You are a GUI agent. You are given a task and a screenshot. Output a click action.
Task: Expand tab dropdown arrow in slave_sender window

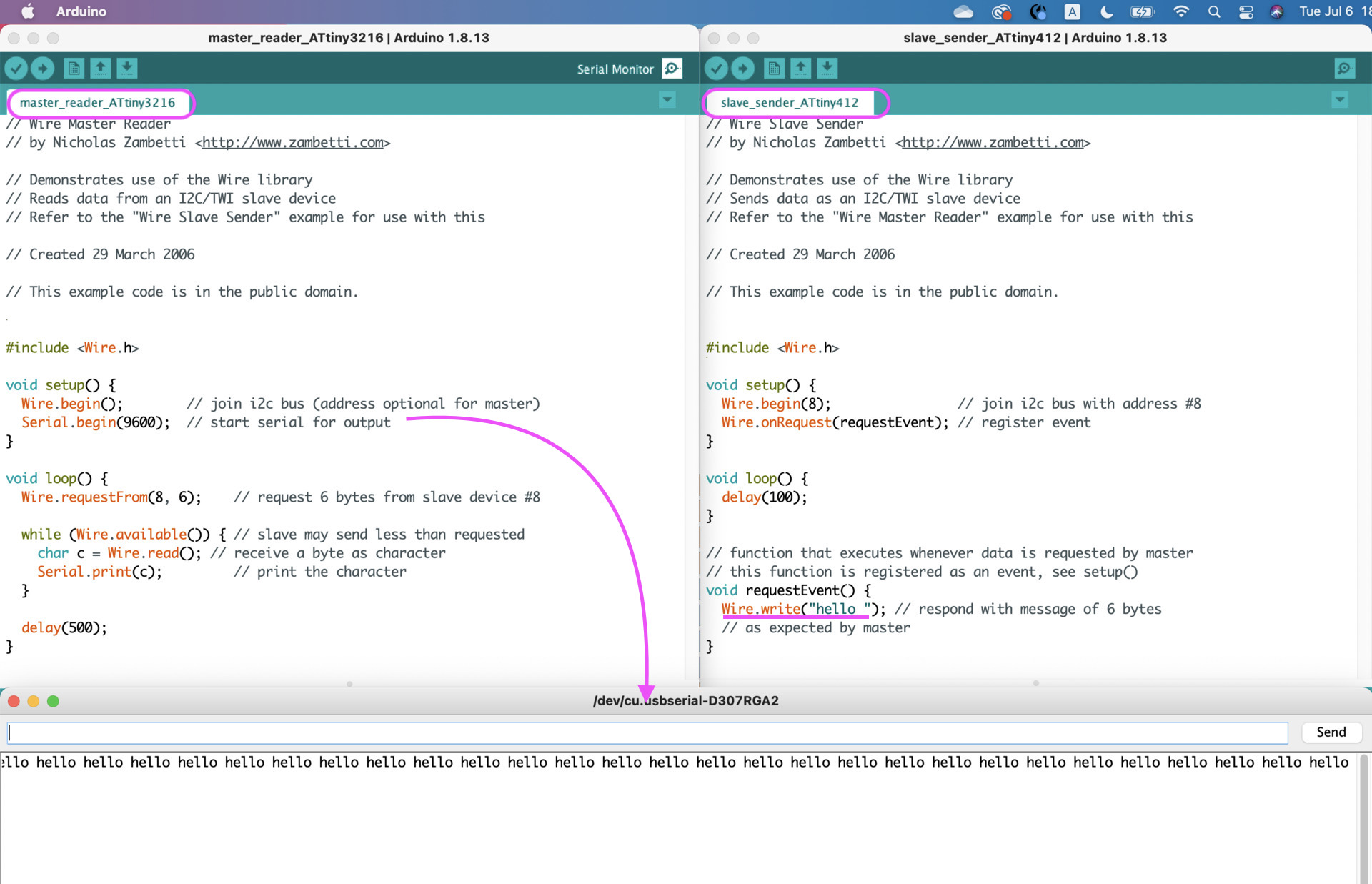pyautogui.click(x=1340, y=100)
